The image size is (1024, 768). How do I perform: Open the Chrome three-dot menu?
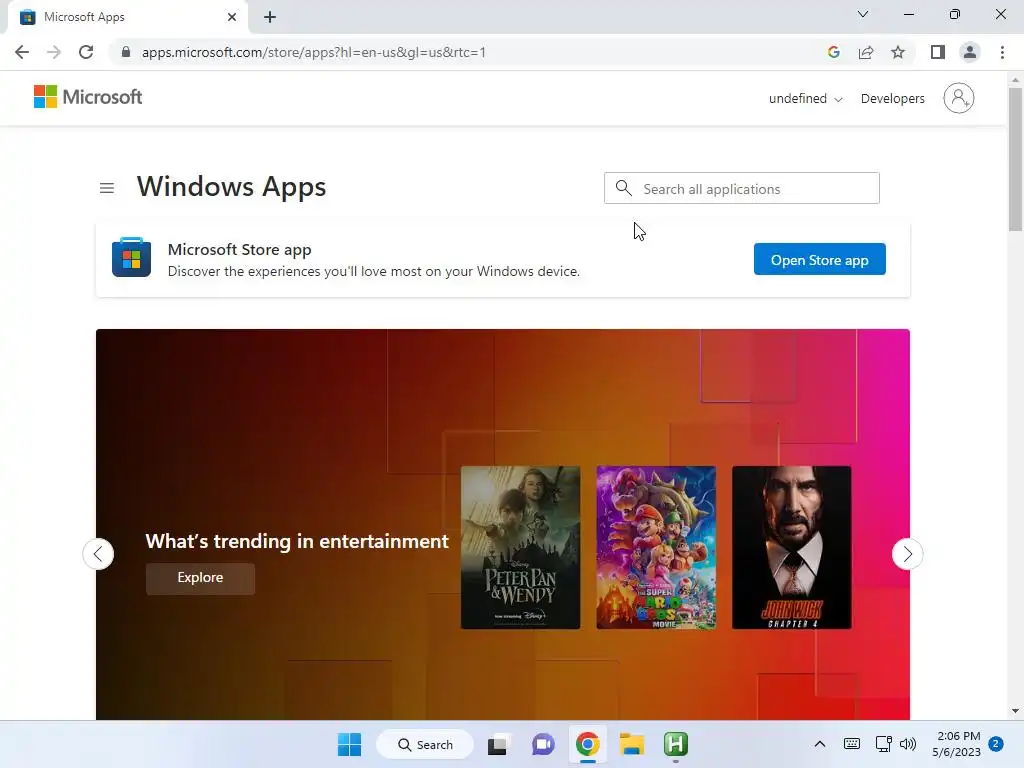(1002, 52)
